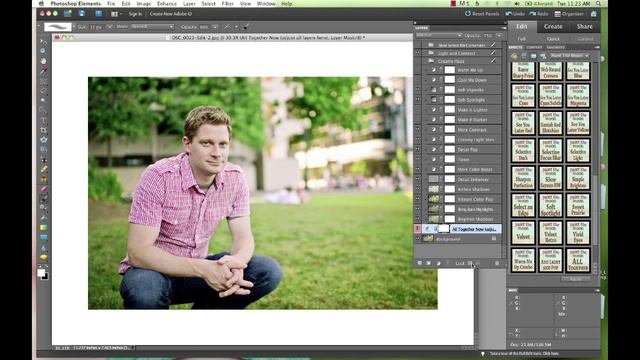640x360 pixels.
Task: Open the Layer menu
Action: (189, 4)
